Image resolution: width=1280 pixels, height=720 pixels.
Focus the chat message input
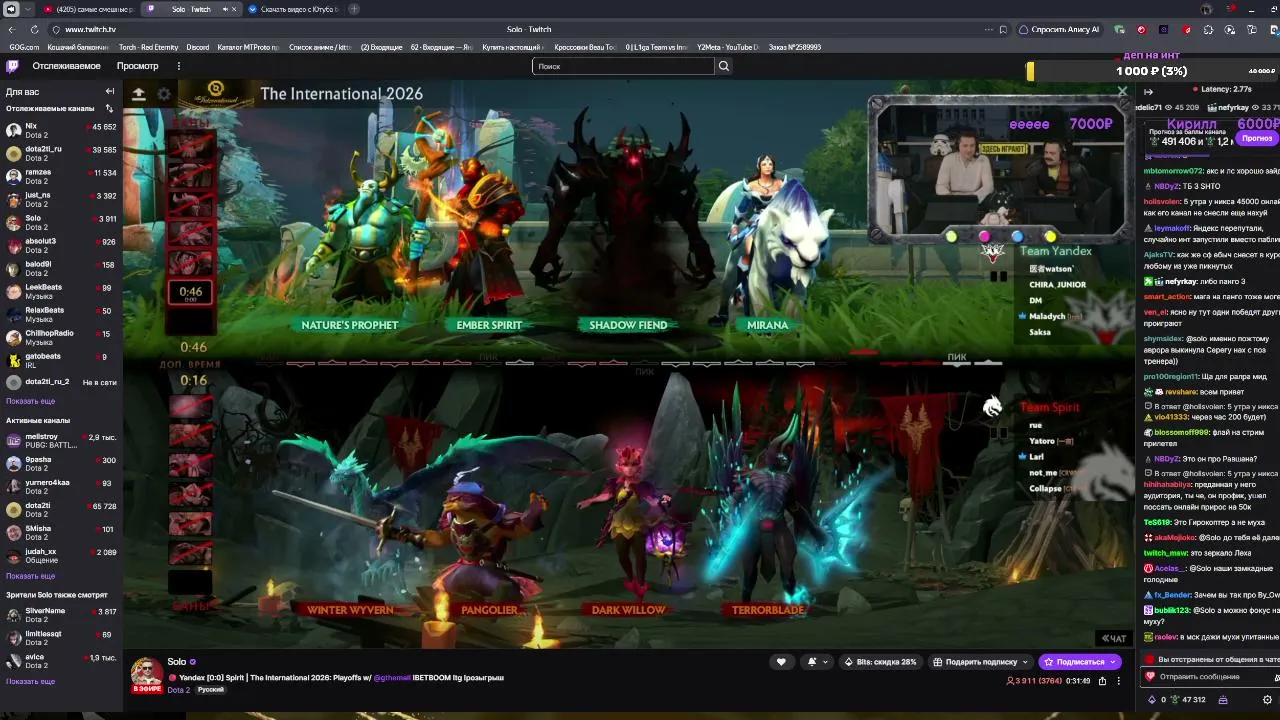(1208, 677)
